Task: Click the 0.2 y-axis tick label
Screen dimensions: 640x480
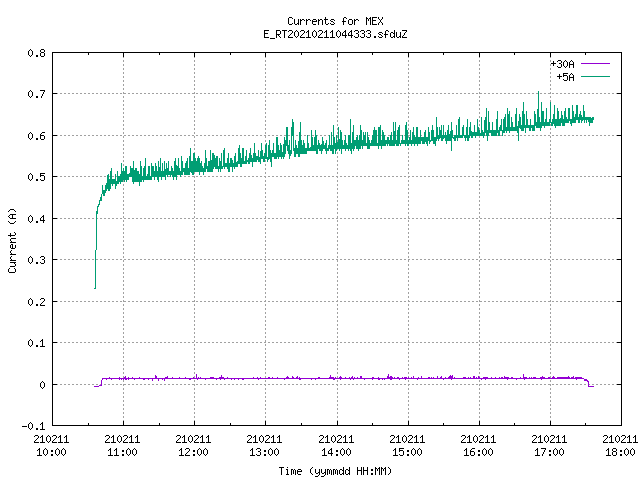Action: [36, 302]
